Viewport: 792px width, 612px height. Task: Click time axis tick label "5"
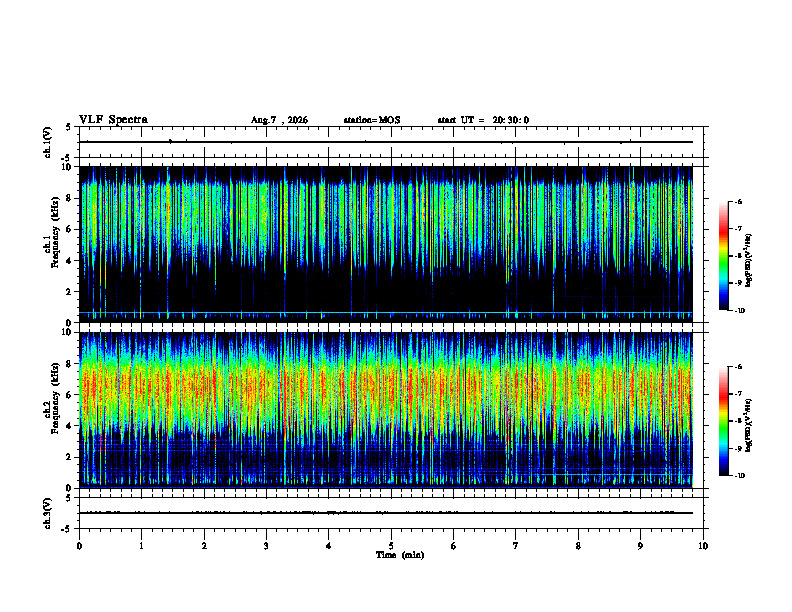point(391,546)
